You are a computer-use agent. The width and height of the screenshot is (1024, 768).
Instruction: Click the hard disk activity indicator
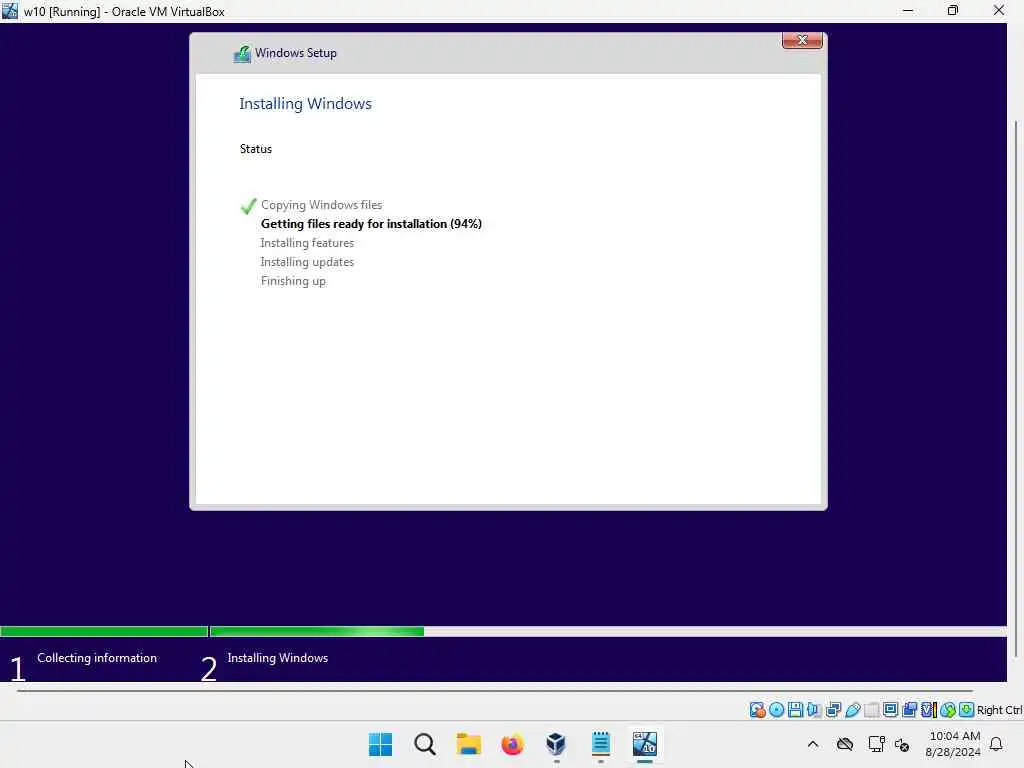(758, 710)
